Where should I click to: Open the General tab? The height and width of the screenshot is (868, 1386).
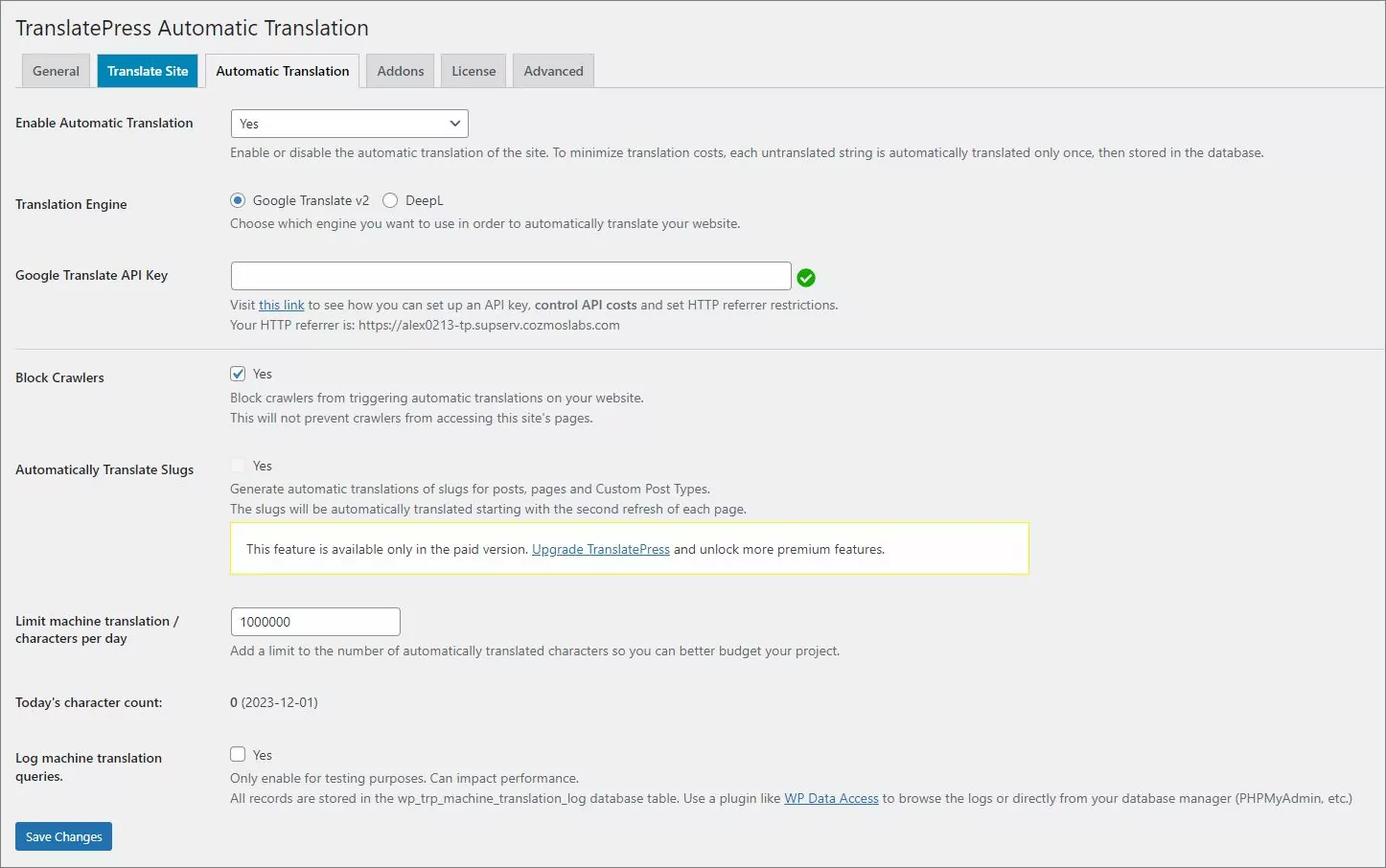pos(56,71)
